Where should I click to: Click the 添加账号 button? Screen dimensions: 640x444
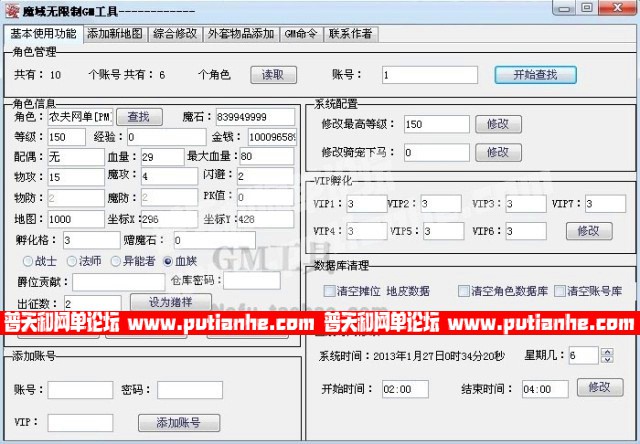point(179,423)
